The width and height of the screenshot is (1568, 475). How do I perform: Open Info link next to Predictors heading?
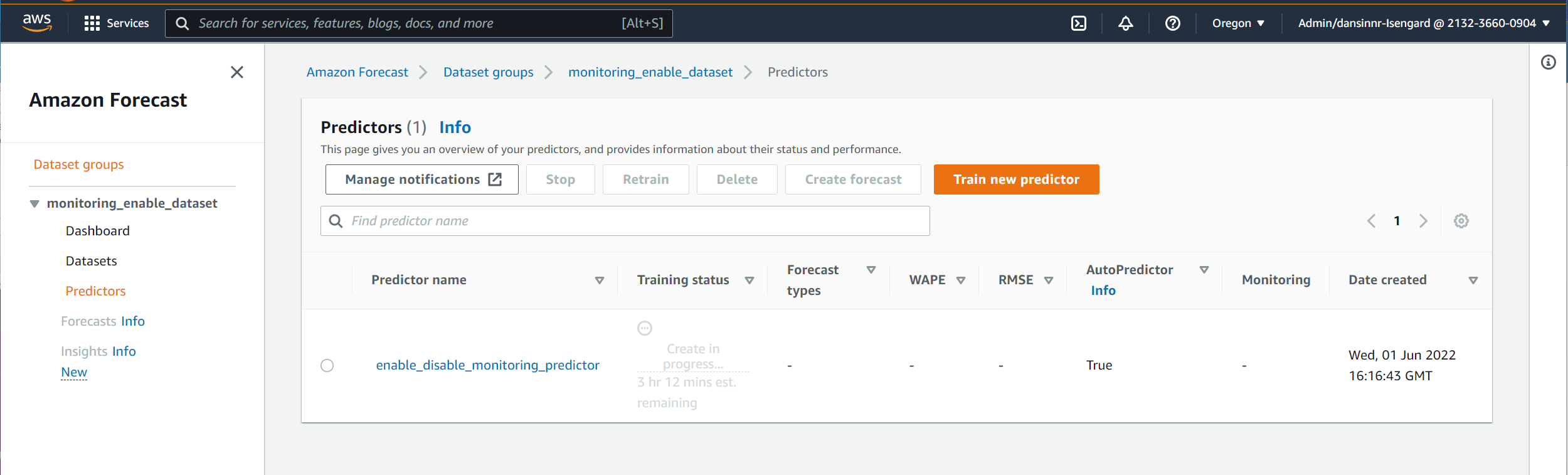click(x=455, y=127)
